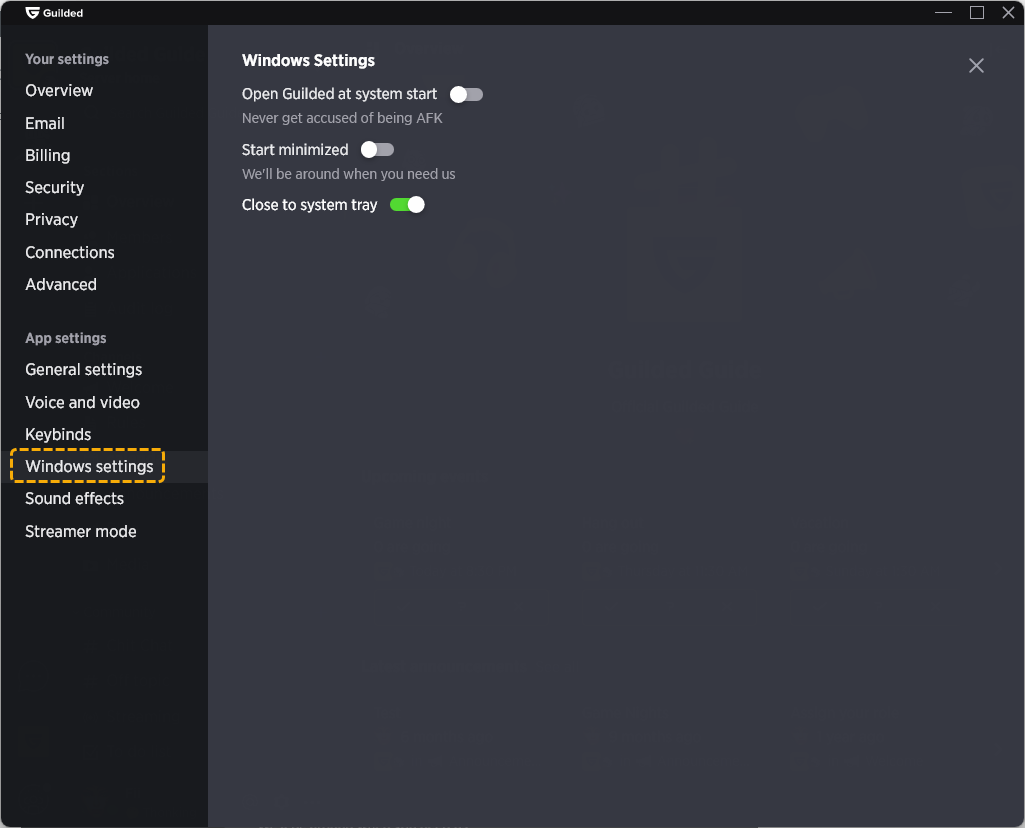Go to Email settings
Viewport: 1025px width, 828px height.
click(44, 123)
